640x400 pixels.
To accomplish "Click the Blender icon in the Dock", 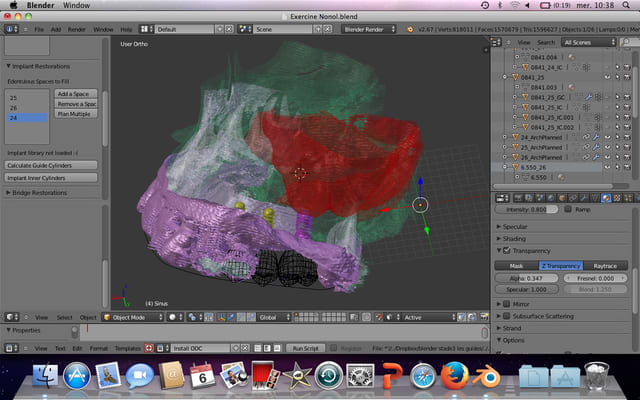I will point(489,377).
